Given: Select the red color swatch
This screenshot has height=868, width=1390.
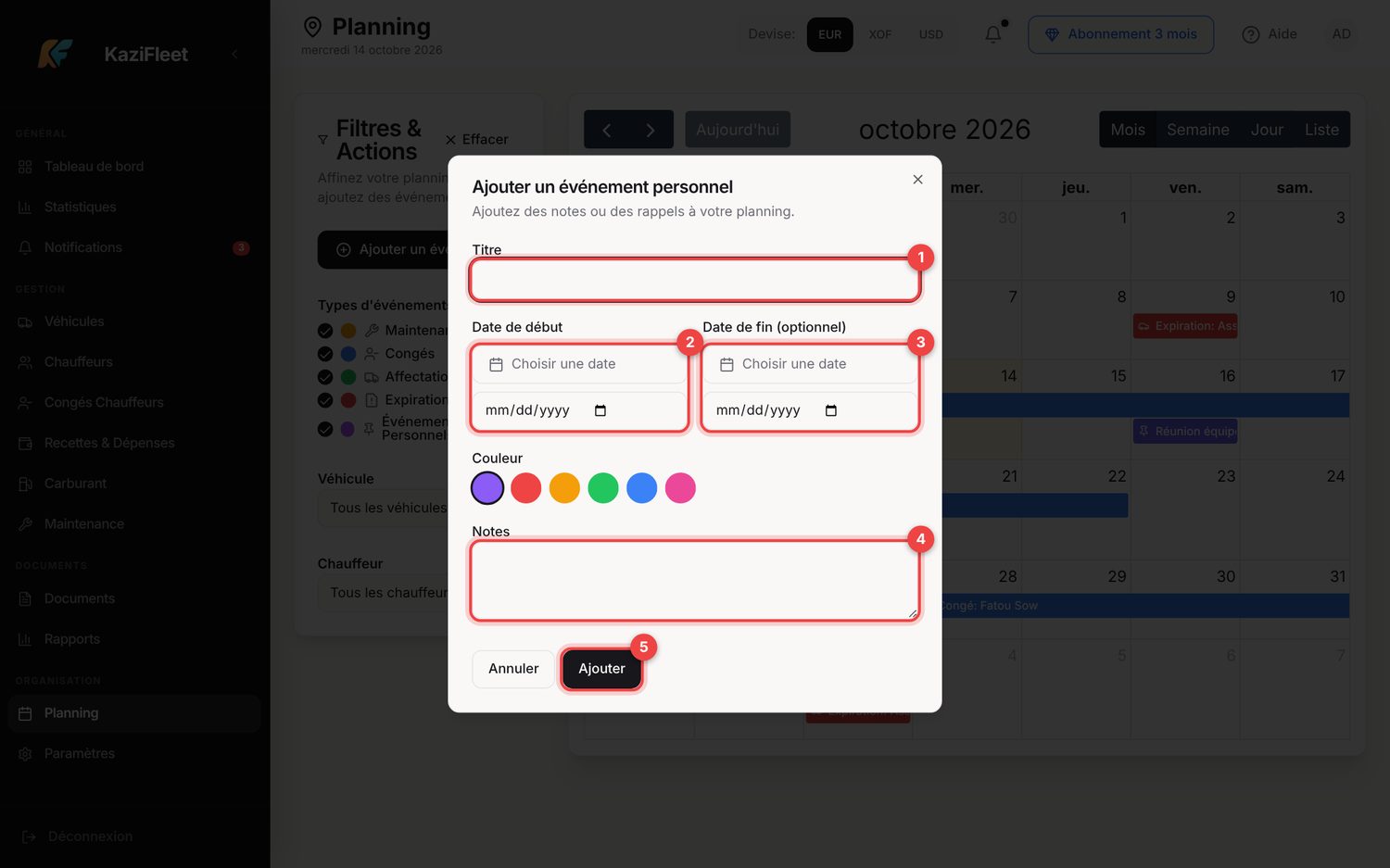Looking at the screenshot, I should point(526,488).
